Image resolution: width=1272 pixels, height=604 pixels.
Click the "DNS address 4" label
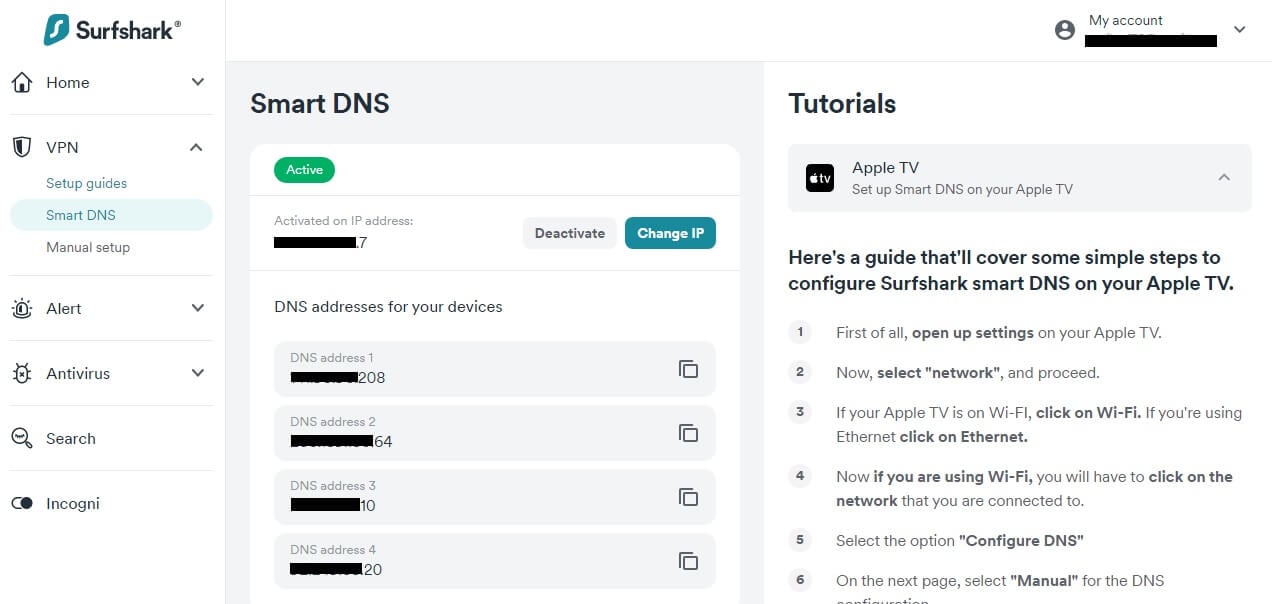point(333,549)
